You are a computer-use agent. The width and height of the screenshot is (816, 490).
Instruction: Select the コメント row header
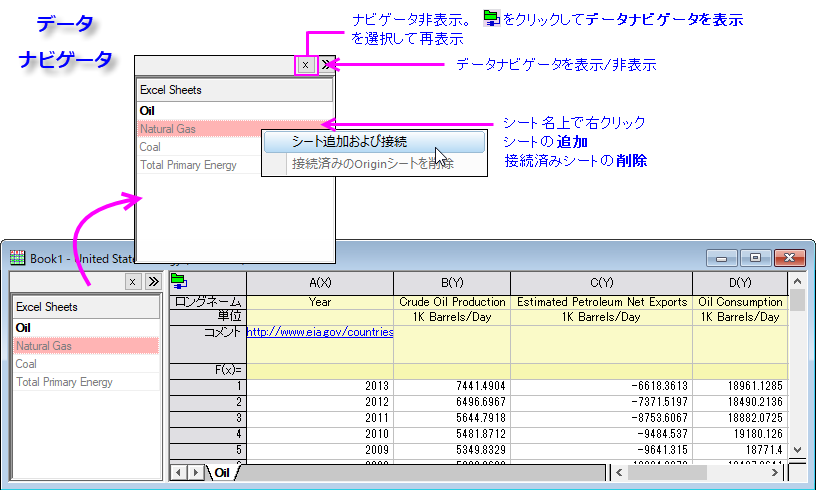point(208,344)
